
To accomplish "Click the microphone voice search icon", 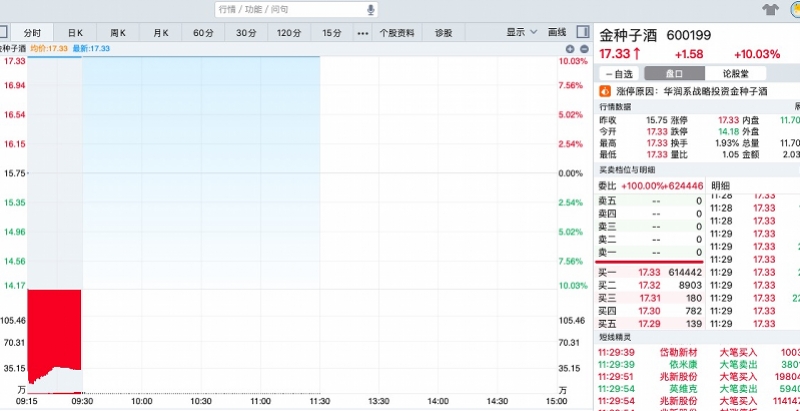I will tap(370, 9).
